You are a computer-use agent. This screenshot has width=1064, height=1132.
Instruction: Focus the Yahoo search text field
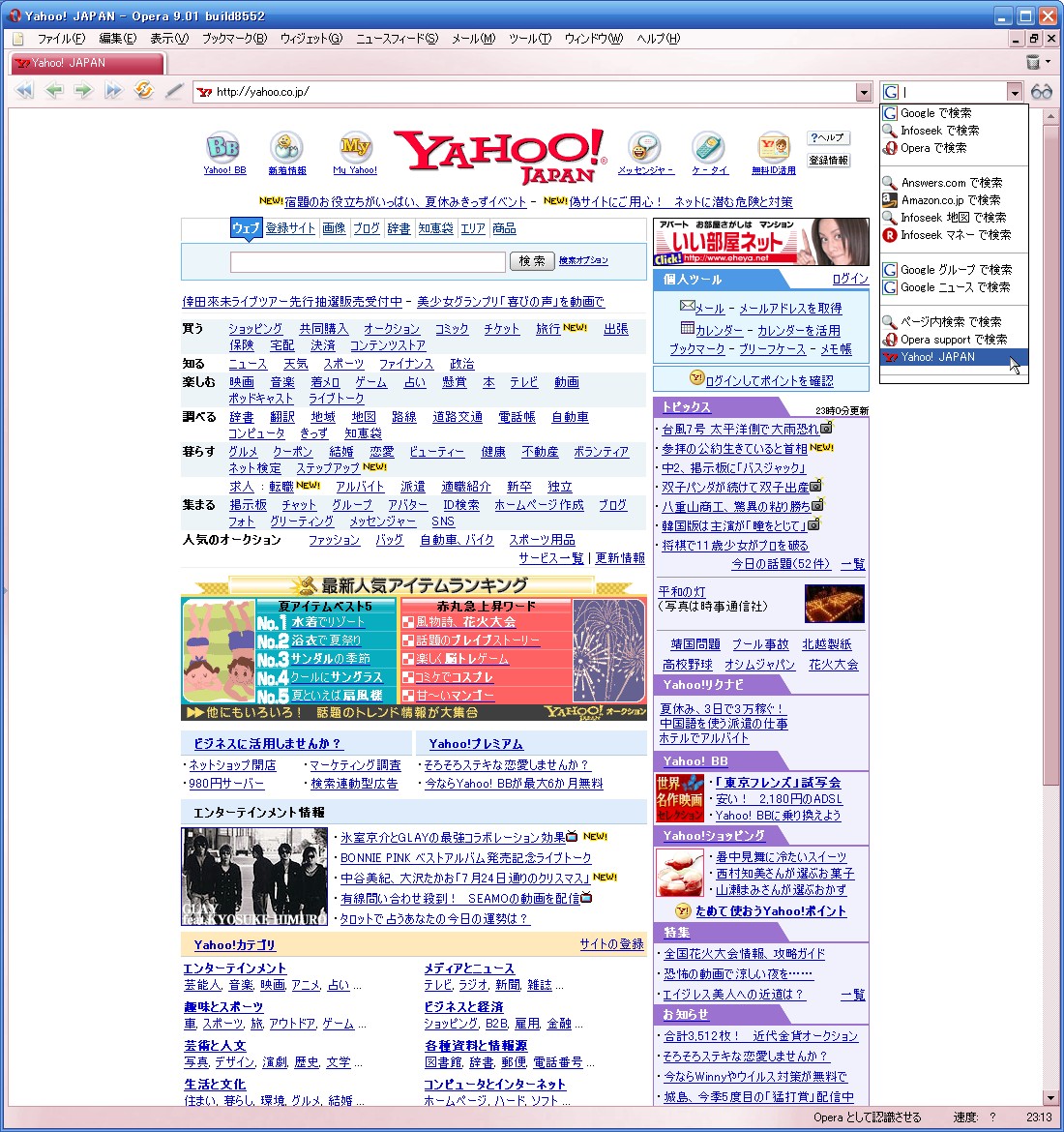pyautogui.click(x=368, y=261)
